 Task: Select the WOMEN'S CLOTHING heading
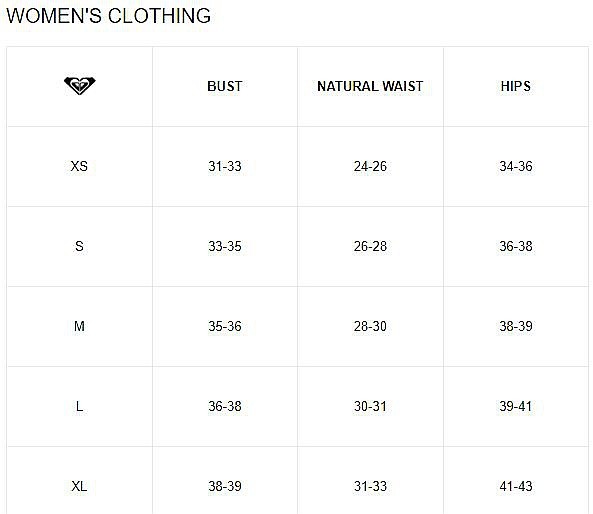pos(109,16)
